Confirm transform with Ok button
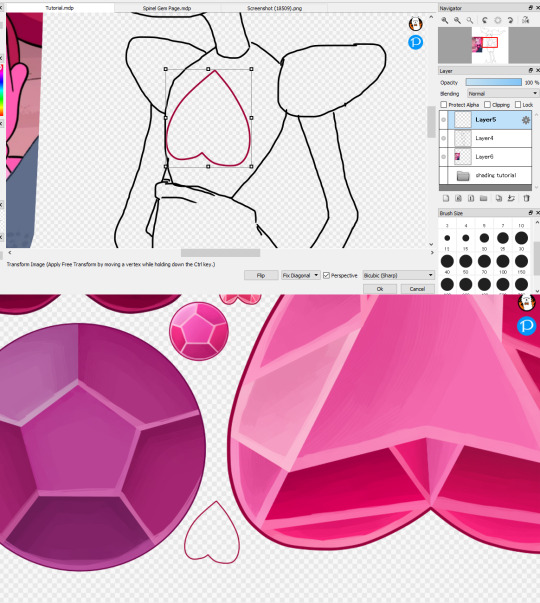The width and height of the screenshot is (540, 603). pyautogui.click(x=380, y=289)
